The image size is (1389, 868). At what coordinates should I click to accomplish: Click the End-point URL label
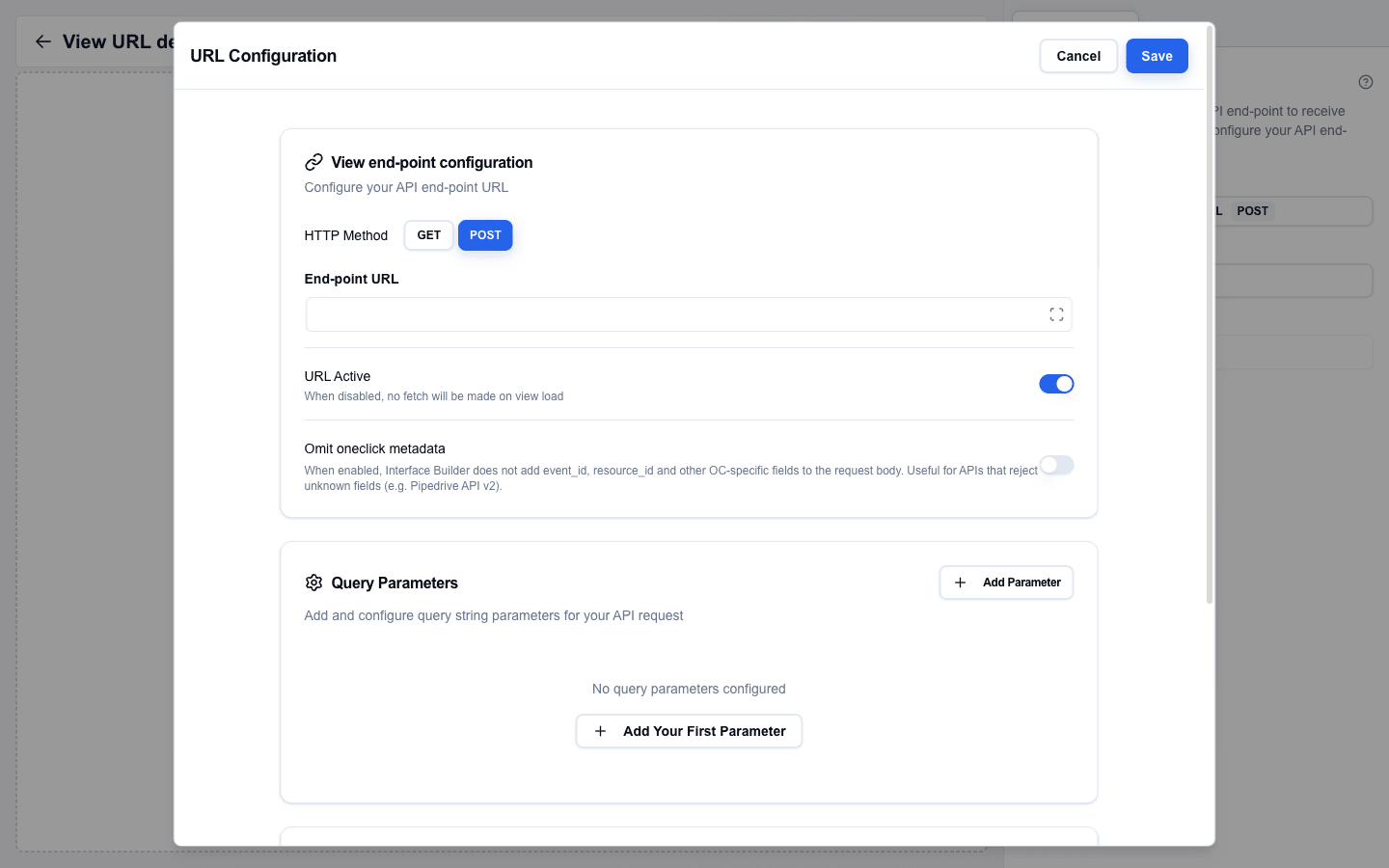(x=351, y=279)
